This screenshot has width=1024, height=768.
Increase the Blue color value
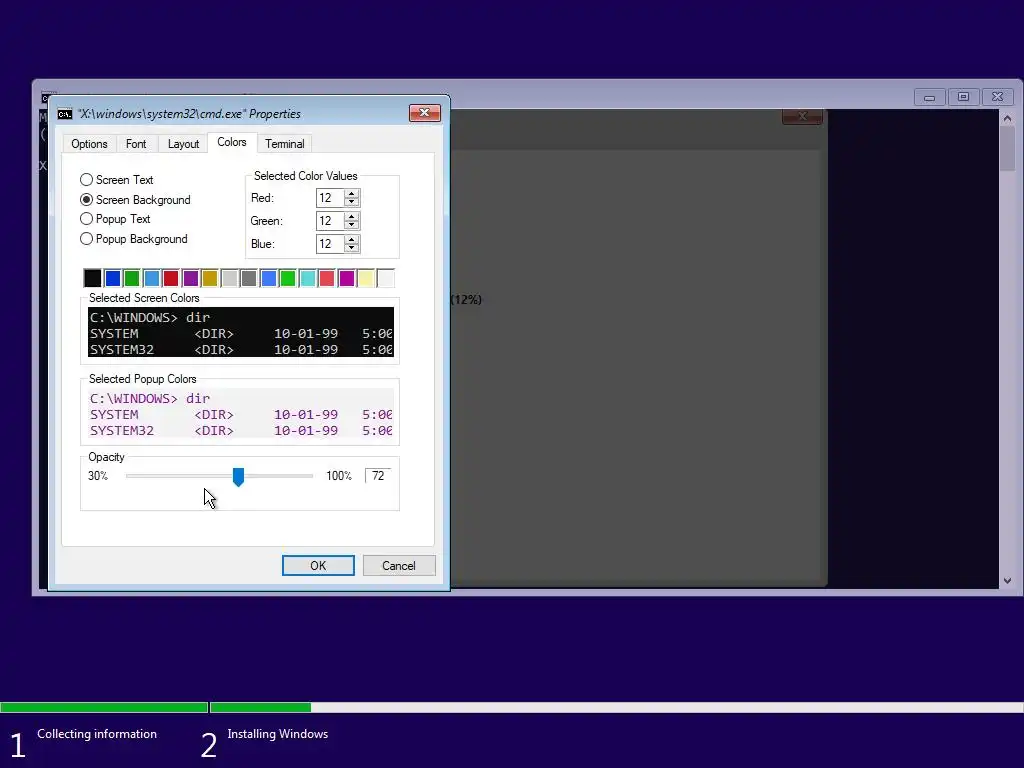click(x=352, y=240)
